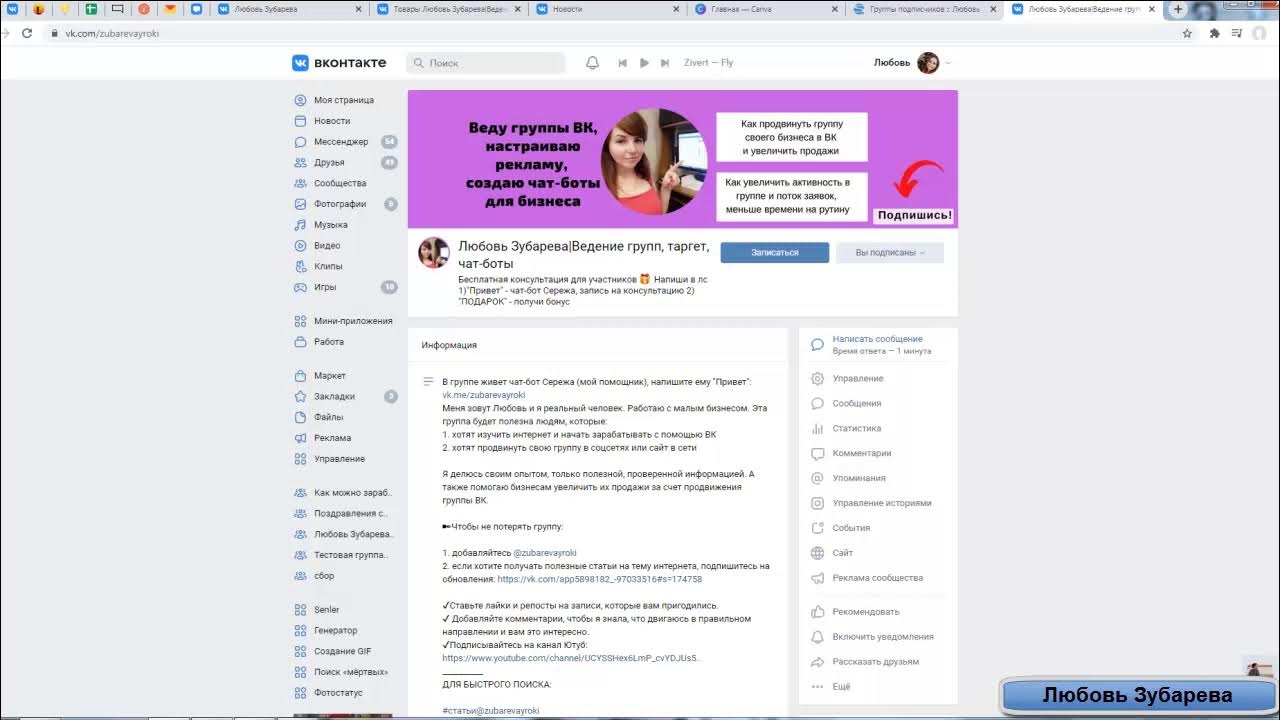Skip to next track in header
This screenshot has width=1280, height=720.
click(665, 62)
